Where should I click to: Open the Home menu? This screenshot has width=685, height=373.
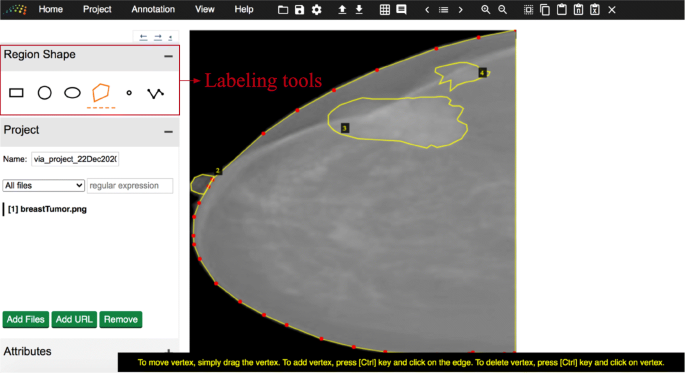click(x=51, y=9)
